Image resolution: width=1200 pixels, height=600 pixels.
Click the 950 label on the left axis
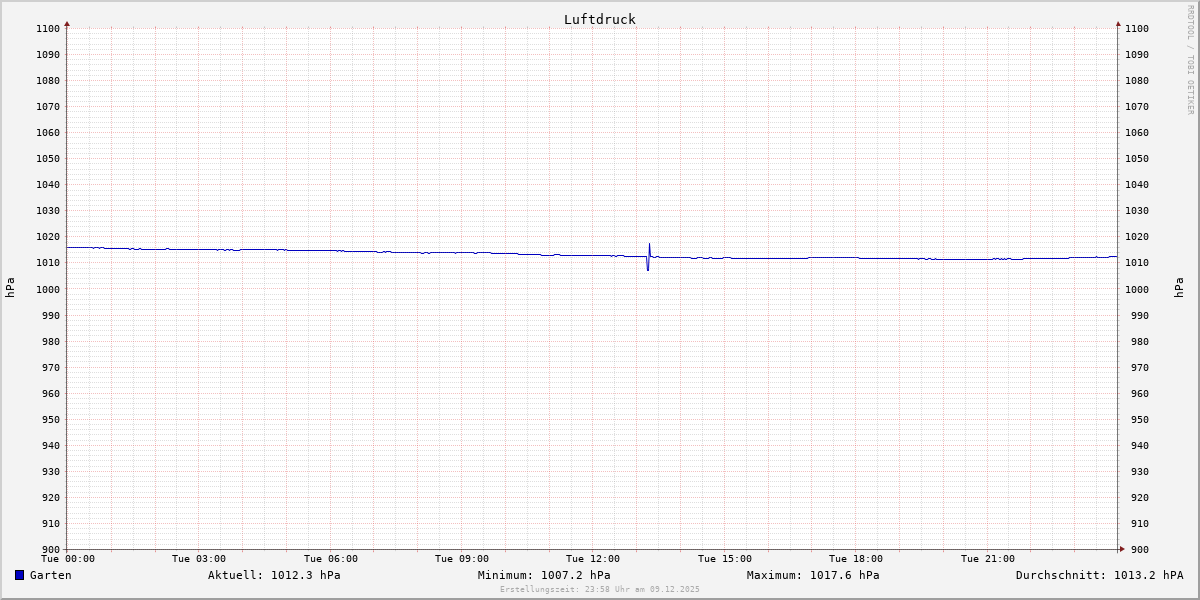[51, 420]
